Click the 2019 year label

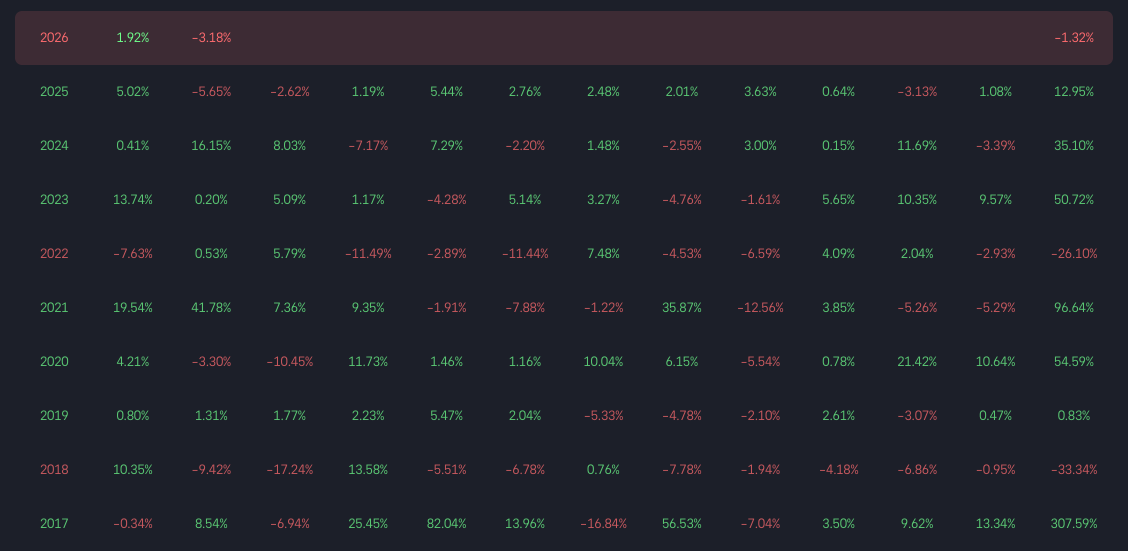point(54,416)
